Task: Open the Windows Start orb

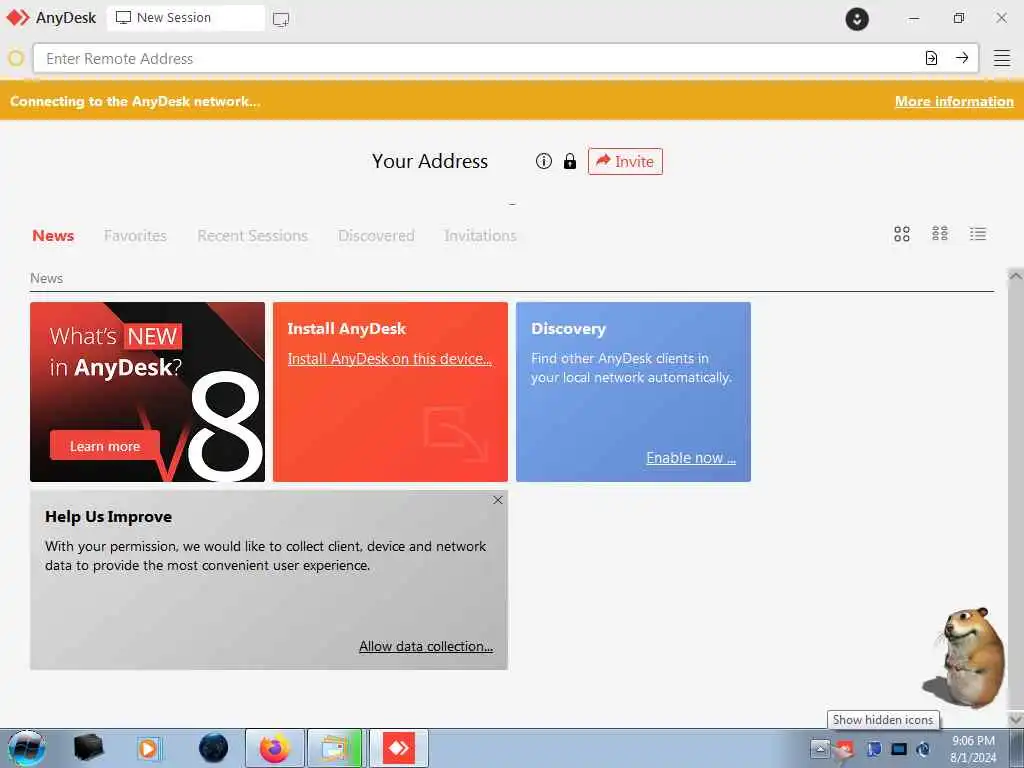Action: click(x=27, y=748)
